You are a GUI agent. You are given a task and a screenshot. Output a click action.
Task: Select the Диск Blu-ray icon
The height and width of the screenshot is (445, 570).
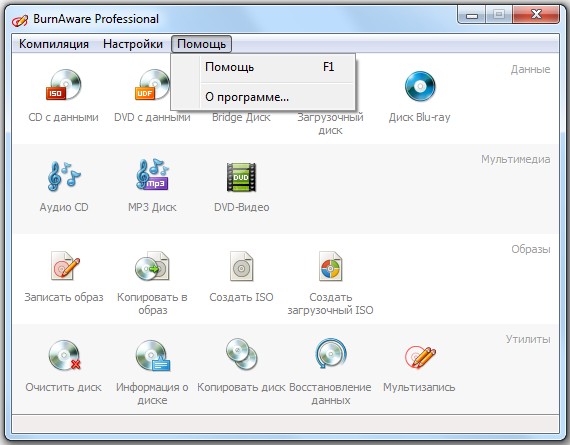(x=420, y=86)
